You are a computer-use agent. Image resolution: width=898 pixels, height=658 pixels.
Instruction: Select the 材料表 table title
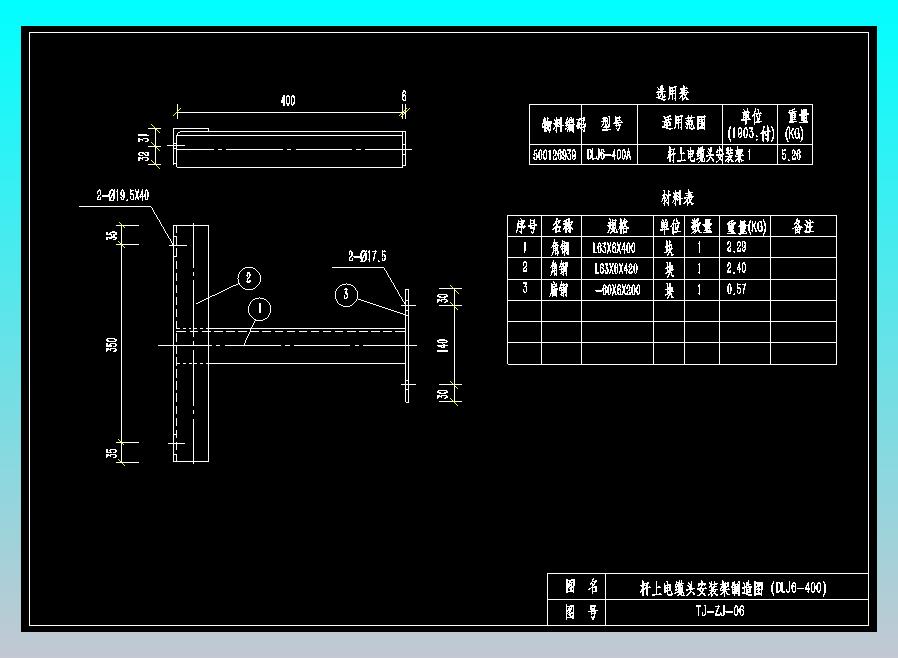click(x=678, y=198)
